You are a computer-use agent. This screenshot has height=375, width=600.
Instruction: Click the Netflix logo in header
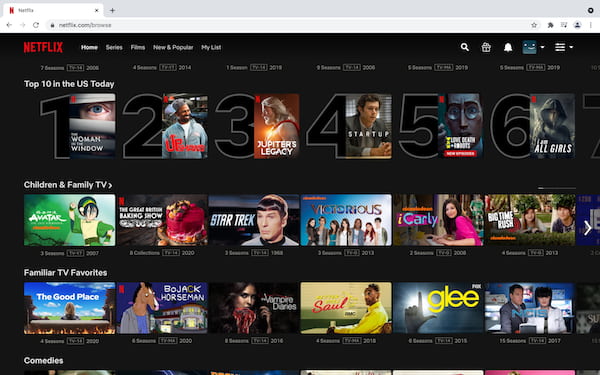coord(43,47)
